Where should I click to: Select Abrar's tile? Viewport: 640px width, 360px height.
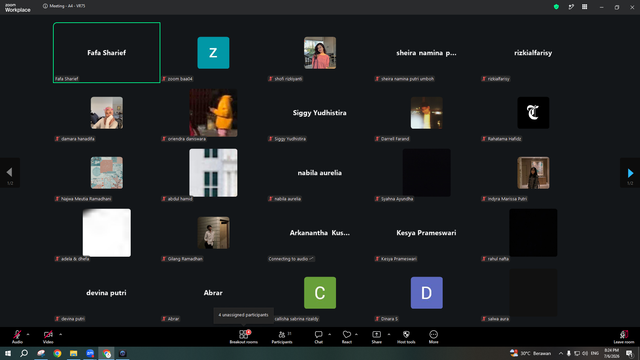[x=213, y=293]
